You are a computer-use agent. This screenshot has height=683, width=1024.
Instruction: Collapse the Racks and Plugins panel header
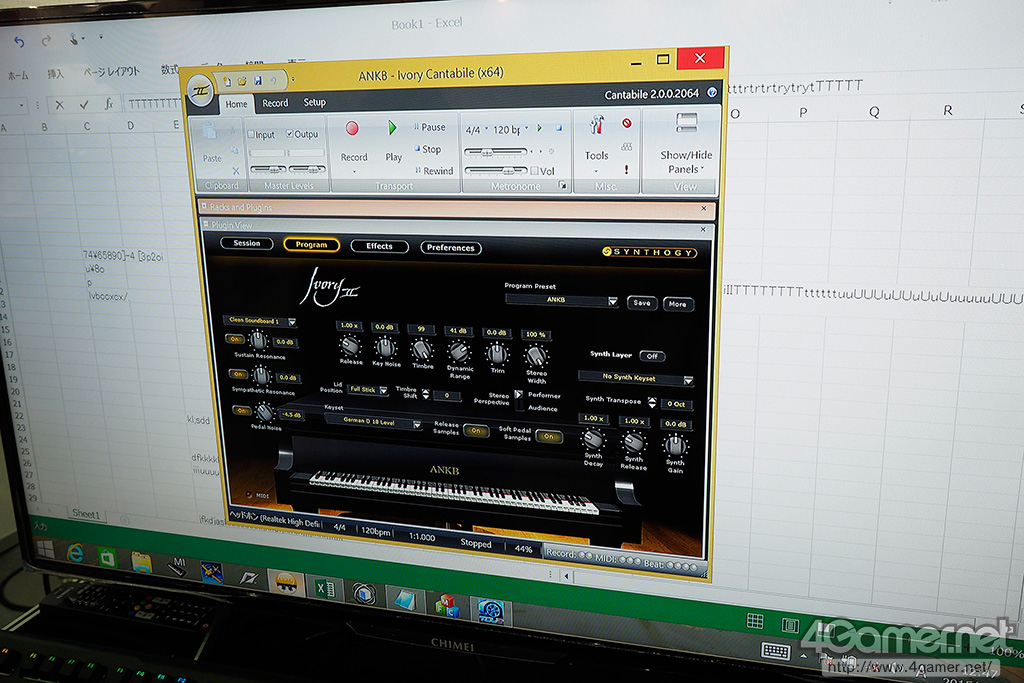tap(204, 206)
